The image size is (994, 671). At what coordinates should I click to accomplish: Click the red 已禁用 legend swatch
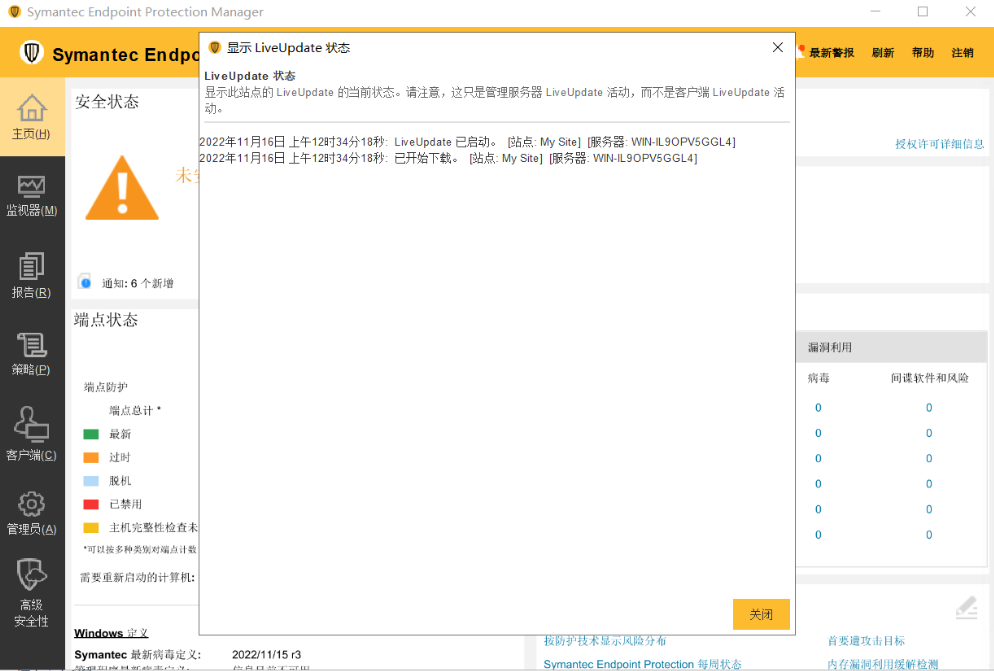point(91,504)
